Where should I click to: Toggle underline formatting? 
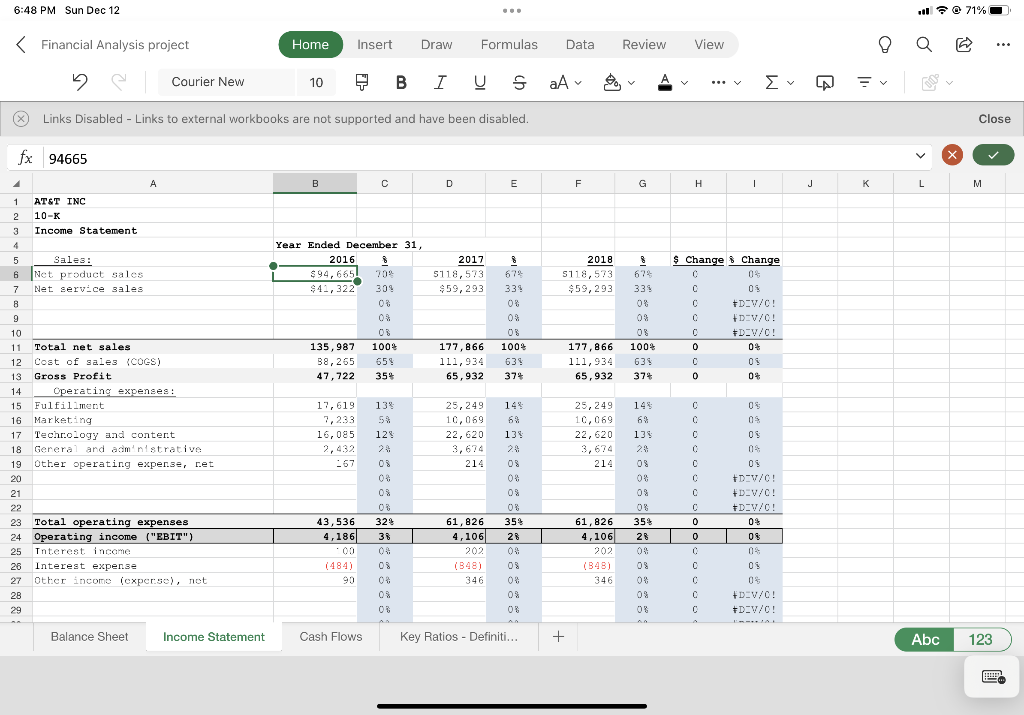(477, 82)
